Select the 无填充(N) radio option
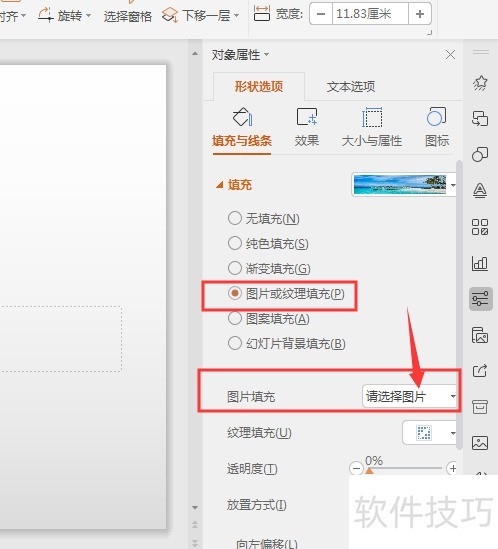 263,218
